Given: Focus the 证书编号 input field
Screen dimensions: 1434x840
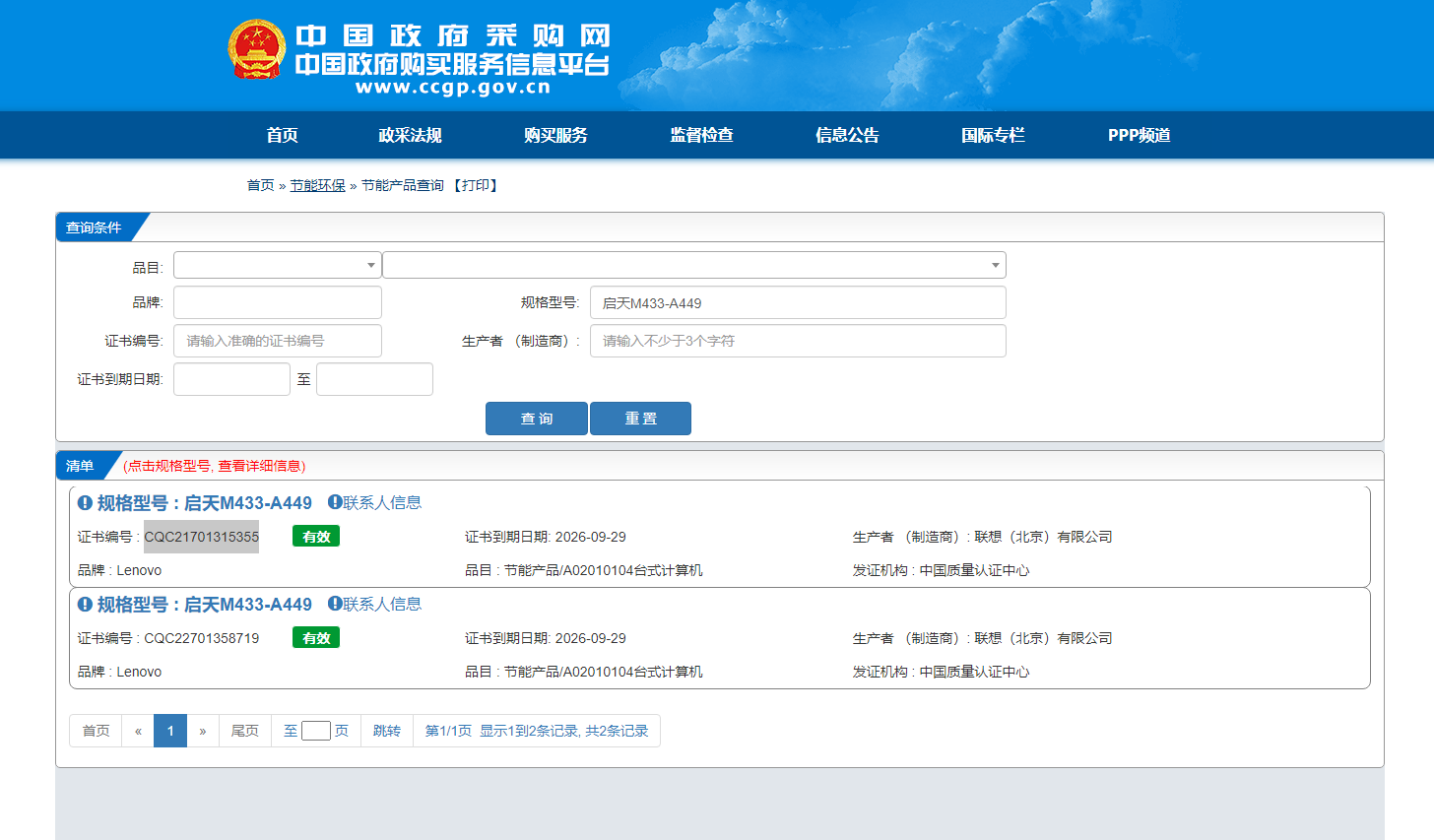Looking at the screenshot, I should (278, 341).
